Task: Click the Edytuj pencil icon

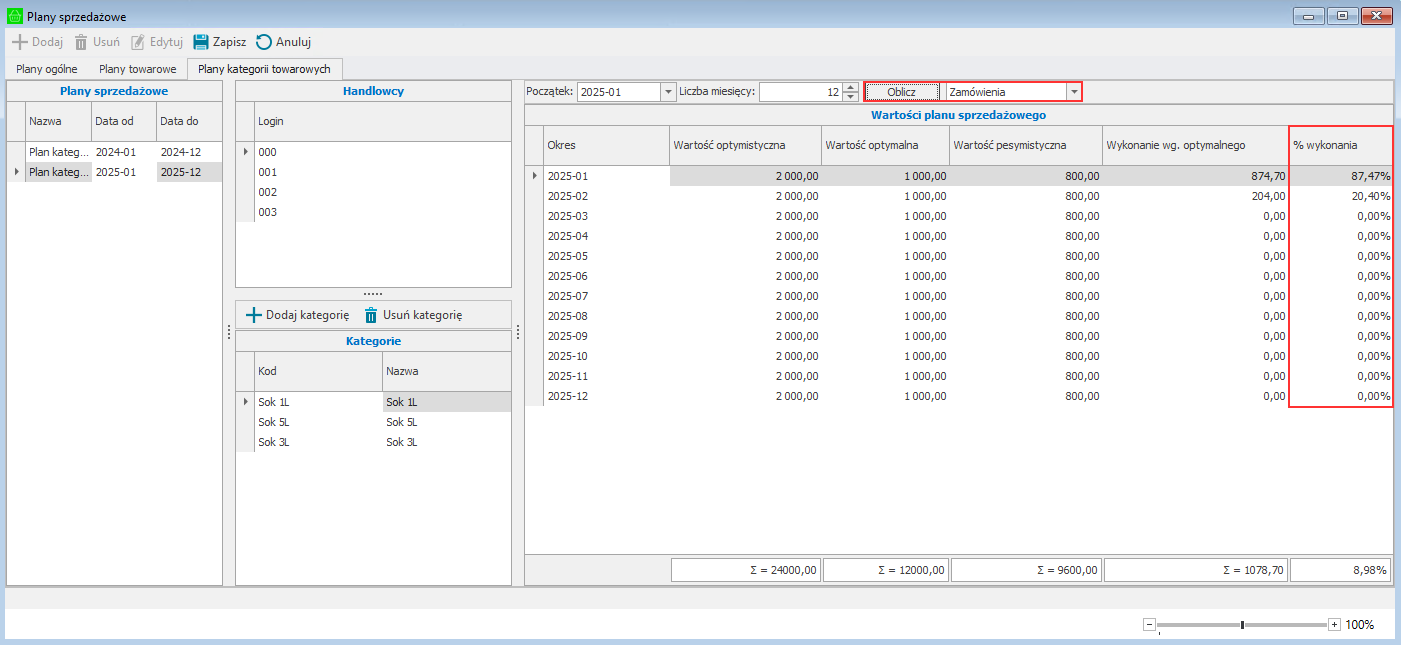Action: 138,42
